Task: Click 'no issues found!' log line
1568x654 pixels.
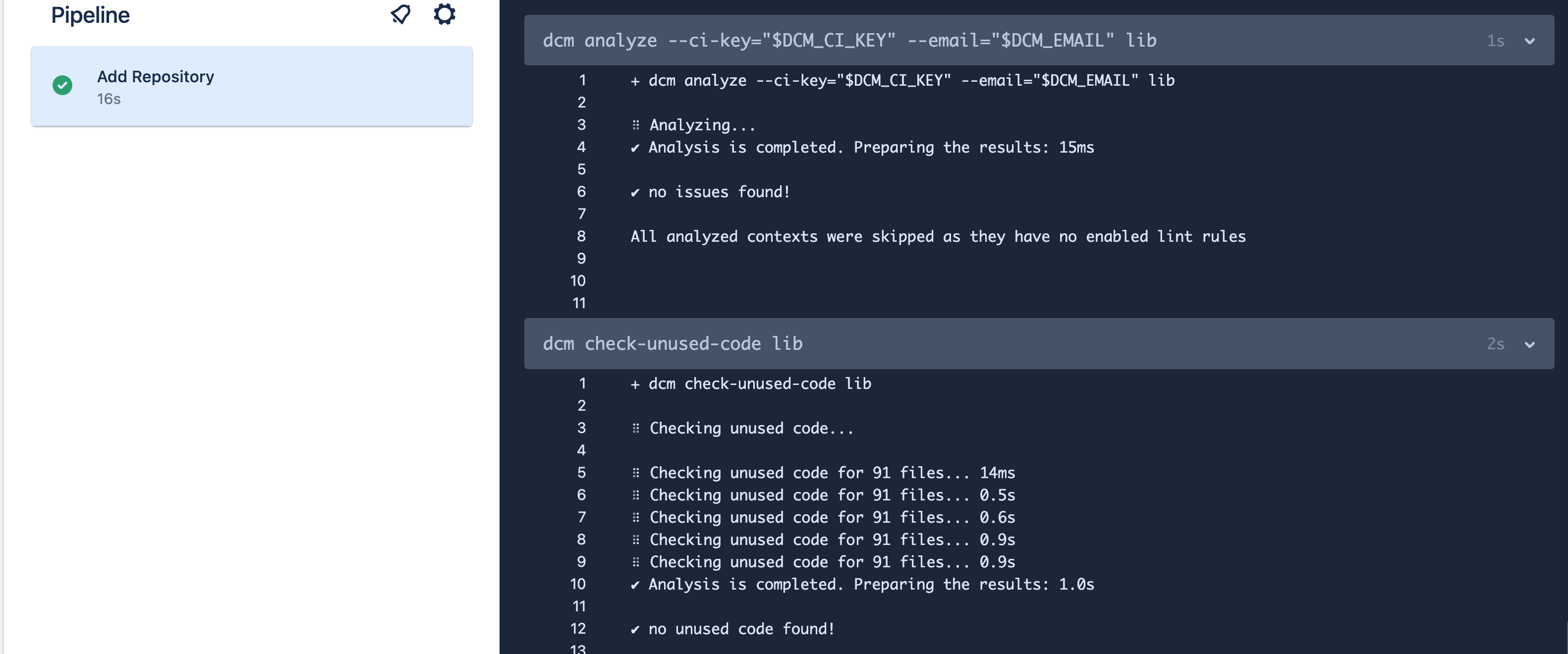Action: (x=710, y=192)
